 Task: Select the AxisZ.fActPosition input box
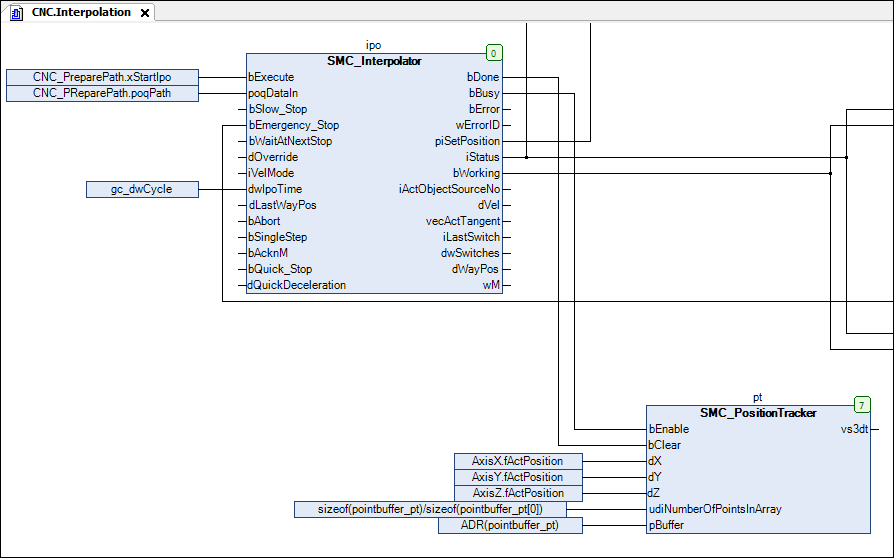517,493
